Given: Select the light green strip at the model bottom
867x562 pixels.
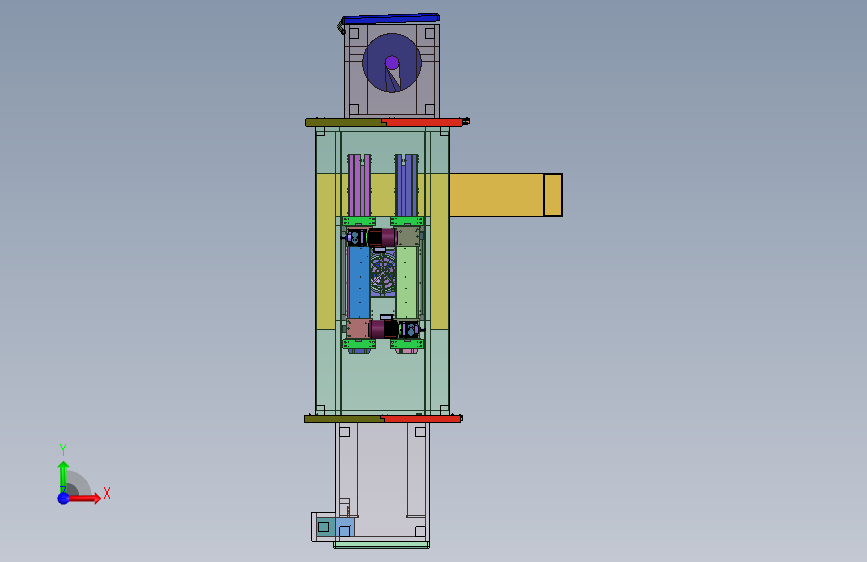Looking at the screenshot, I should coord(381,545).
